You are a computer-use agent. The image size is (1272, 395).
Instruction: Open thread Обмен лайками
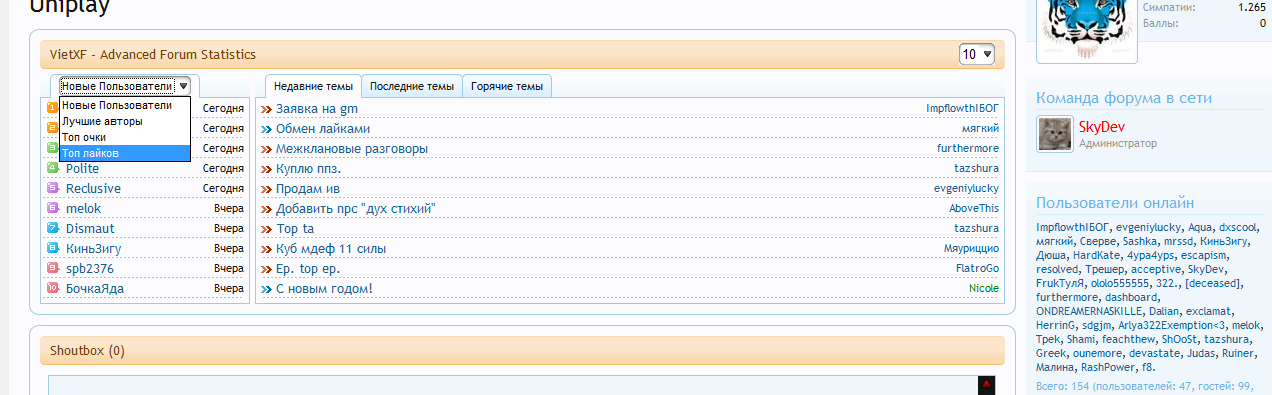[x=323, y=128]
